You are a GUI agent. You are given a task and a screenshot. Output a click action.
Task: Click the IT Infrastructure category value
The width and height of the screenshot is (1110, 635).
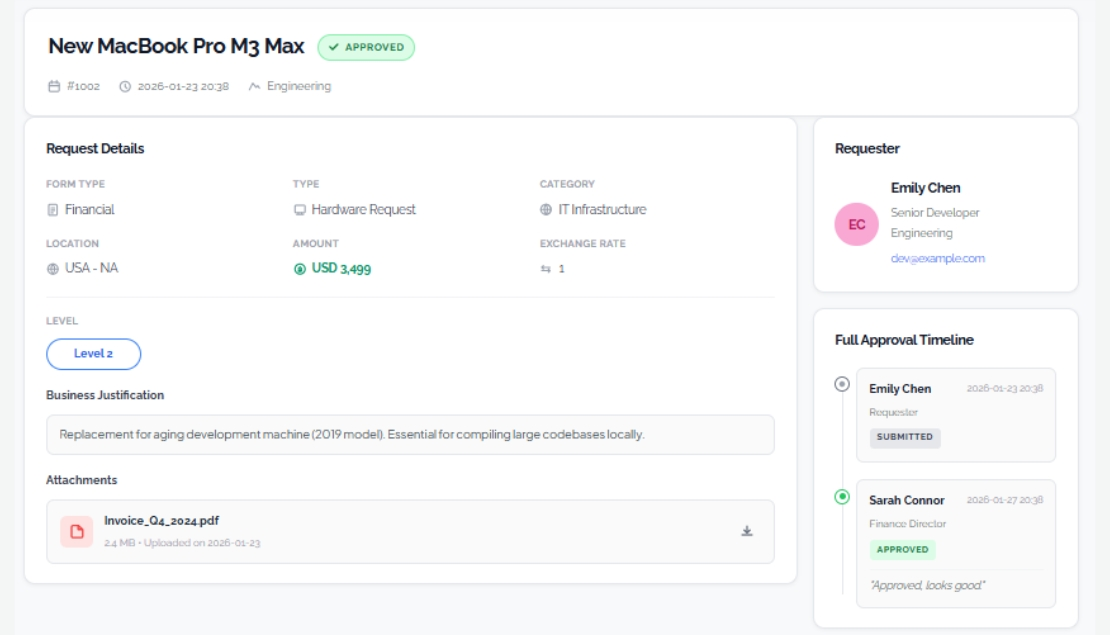click(x=602, y=210)
